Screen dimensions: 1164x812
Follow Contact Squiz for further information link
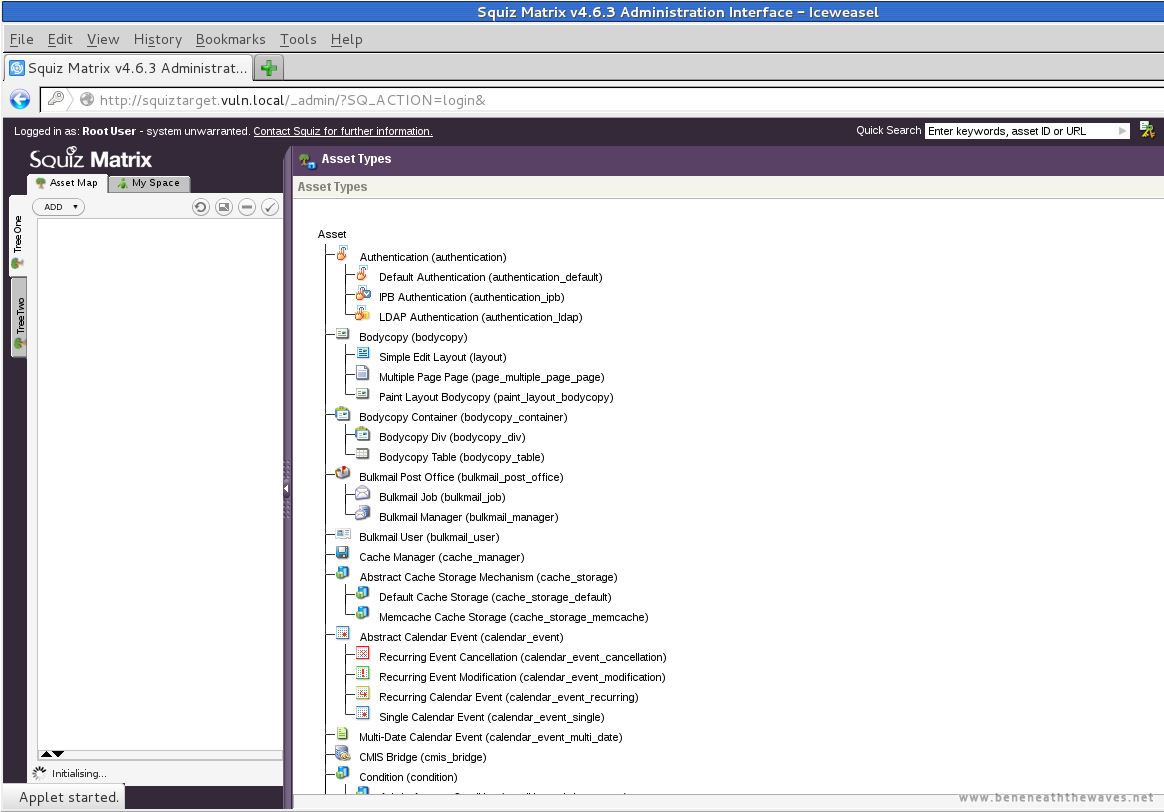pyautogui.click(x=343, y=131)
